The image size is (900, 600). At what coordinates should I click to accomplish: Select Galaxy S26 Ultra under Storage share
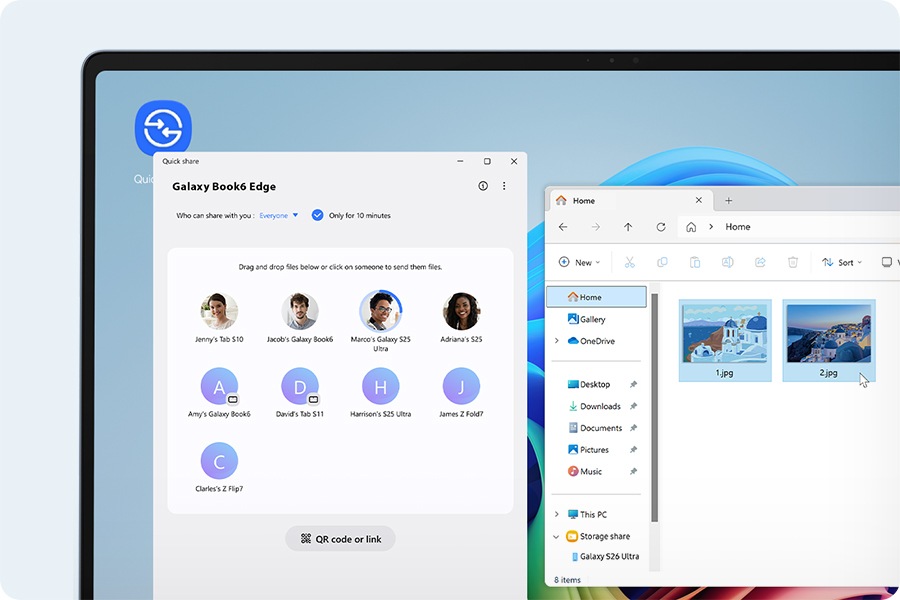pyautogui.click(x=605, y=556)
